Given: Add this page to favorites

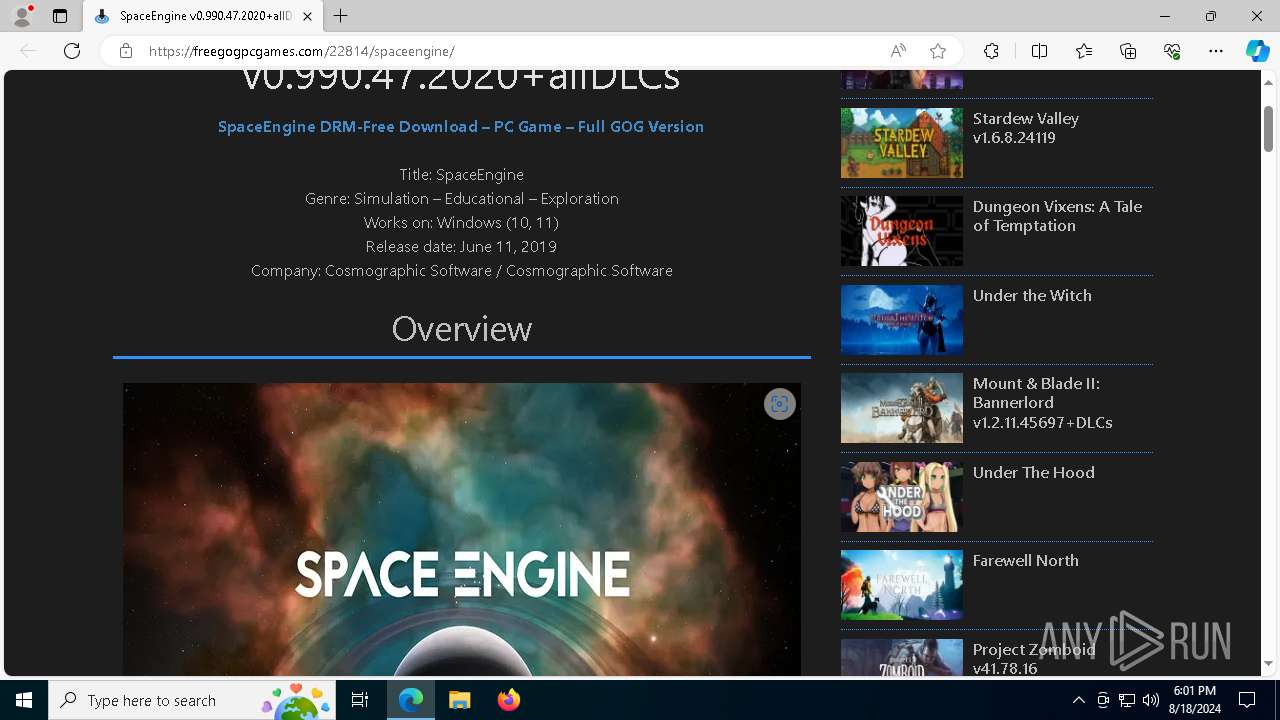Looking at the screenshot, I should [x=938, y=51].
